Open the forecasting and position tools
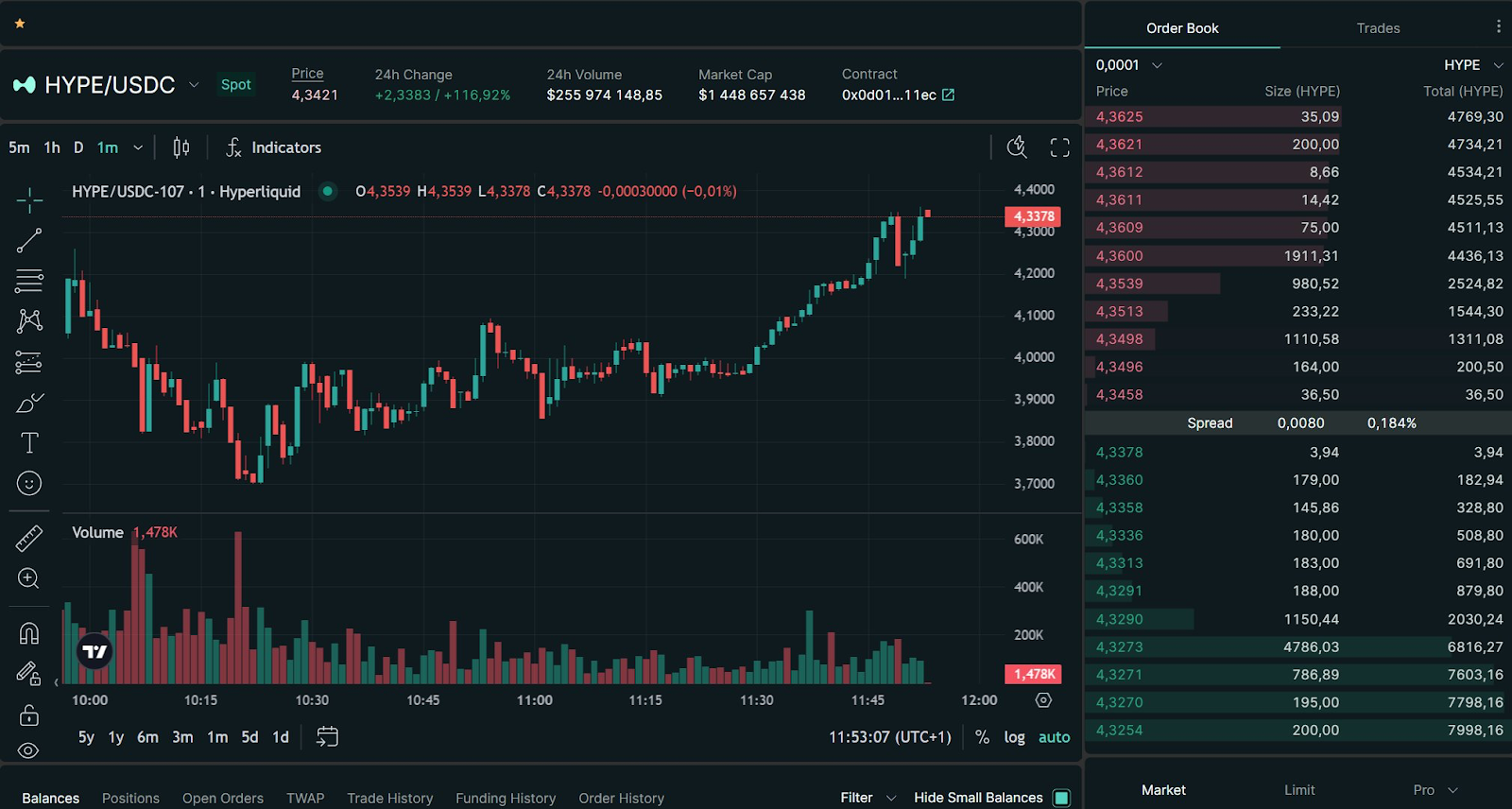This screenshot has height=809, width=1512. tap(29, 362)
